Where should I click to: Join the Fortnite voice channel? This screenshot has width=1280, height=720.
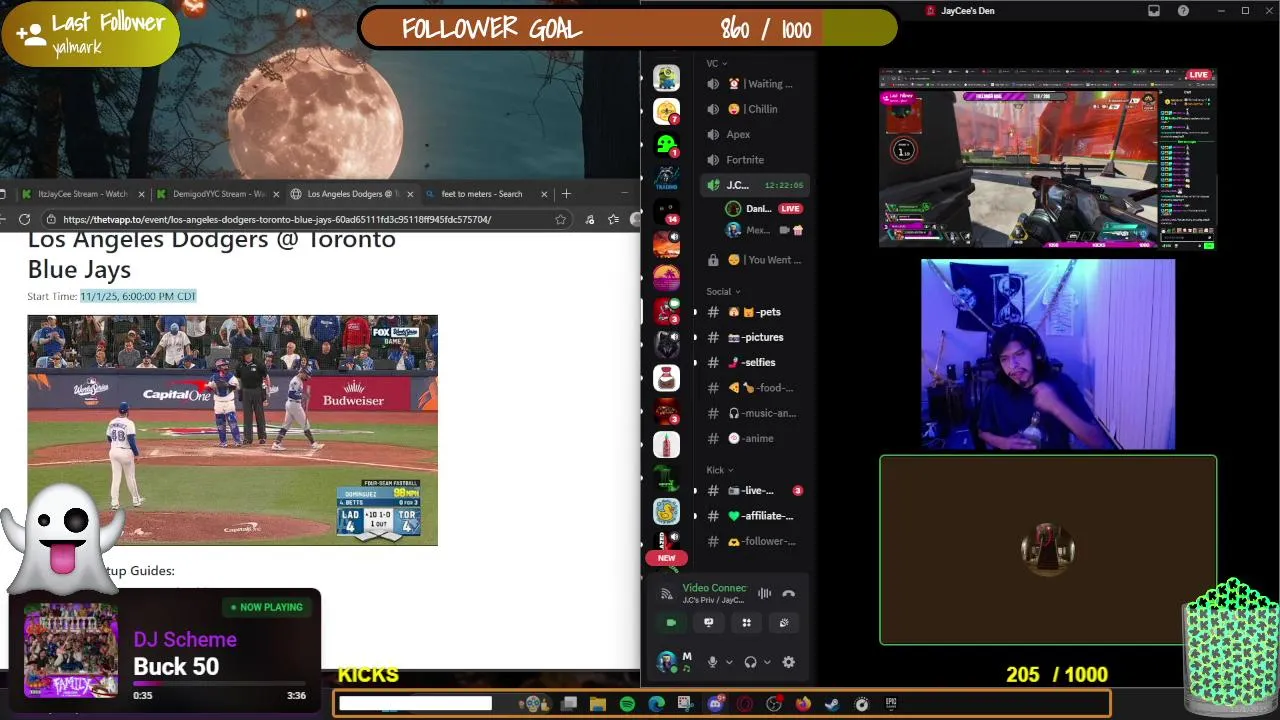click(x=752, y=160)
